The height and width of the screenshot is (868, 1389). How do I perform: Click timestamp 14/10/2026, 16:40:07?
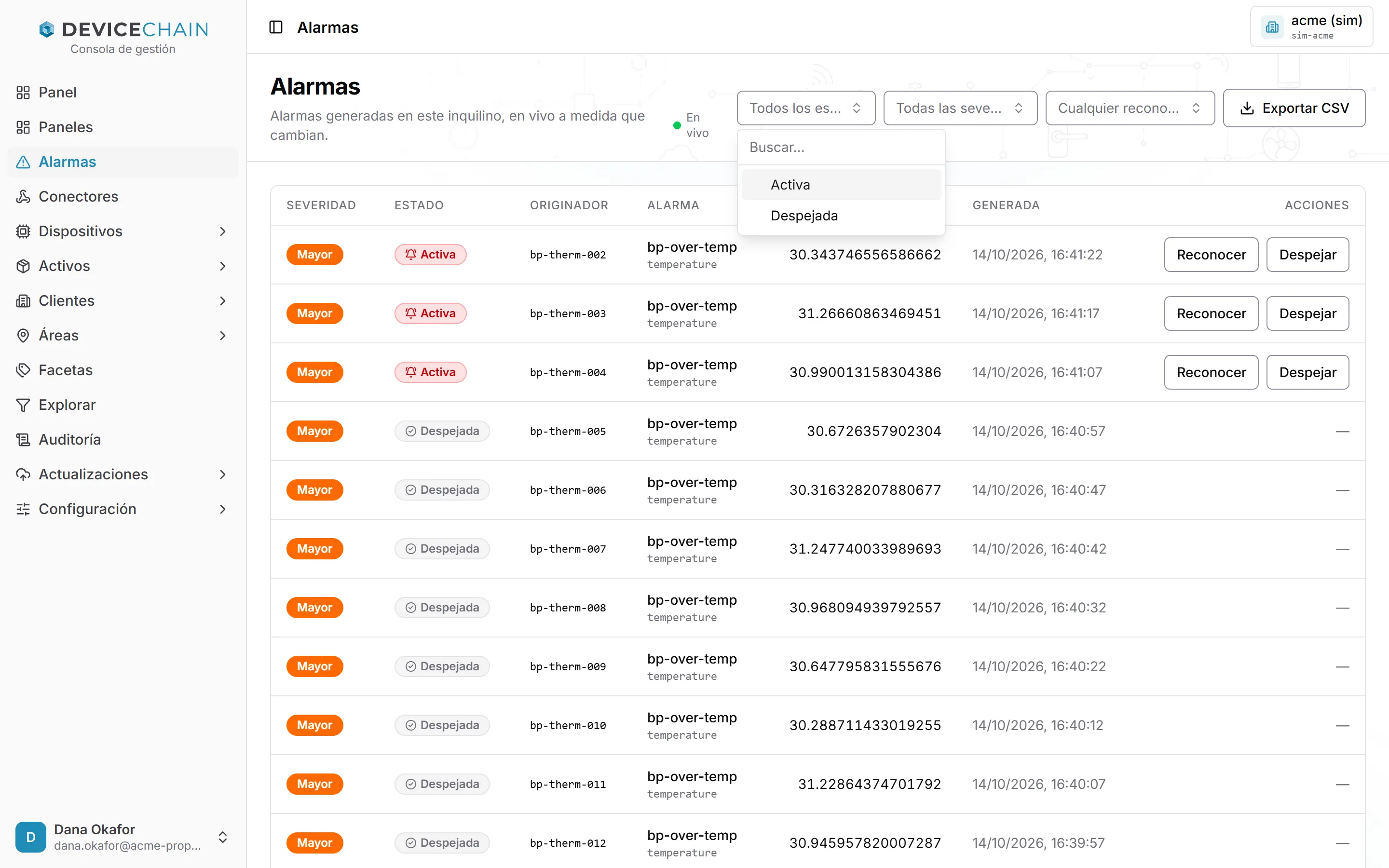coord(1038,784)
